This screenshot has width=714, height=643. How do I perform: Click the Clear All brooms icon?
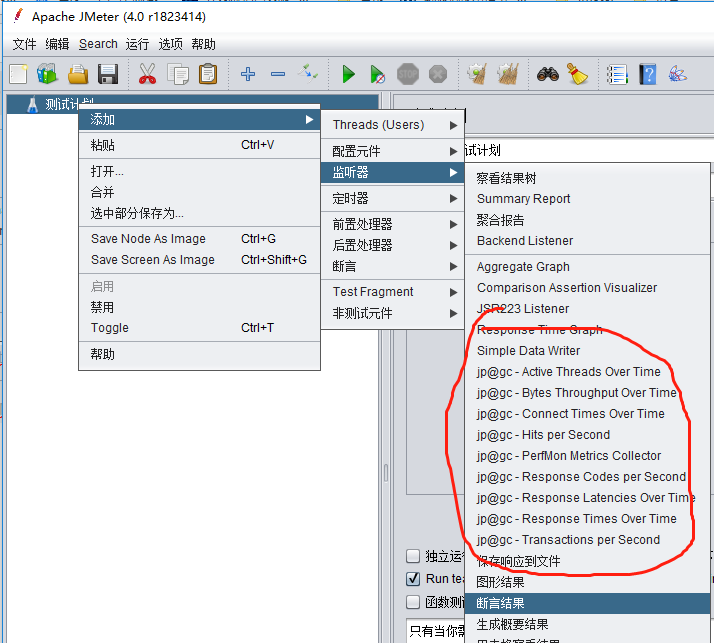507,74
